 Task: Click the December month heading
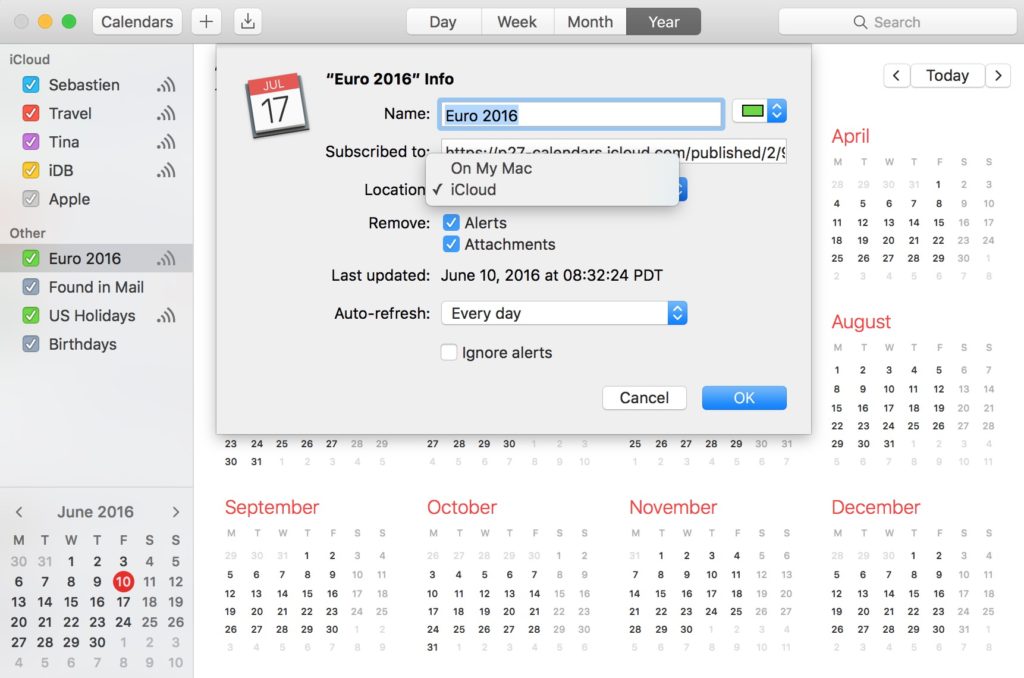coord(875,508)
